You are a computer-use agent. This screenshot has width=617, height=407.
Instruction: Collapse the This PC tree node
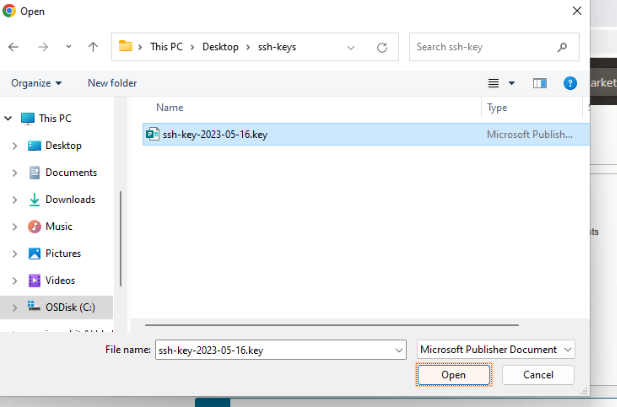[8, 118]
